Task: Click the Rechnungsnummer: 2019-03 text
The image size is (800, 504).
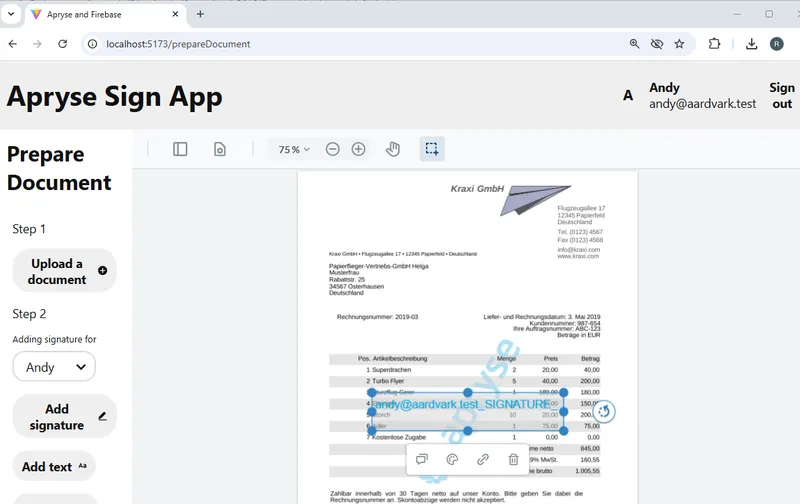Action: 378,317
